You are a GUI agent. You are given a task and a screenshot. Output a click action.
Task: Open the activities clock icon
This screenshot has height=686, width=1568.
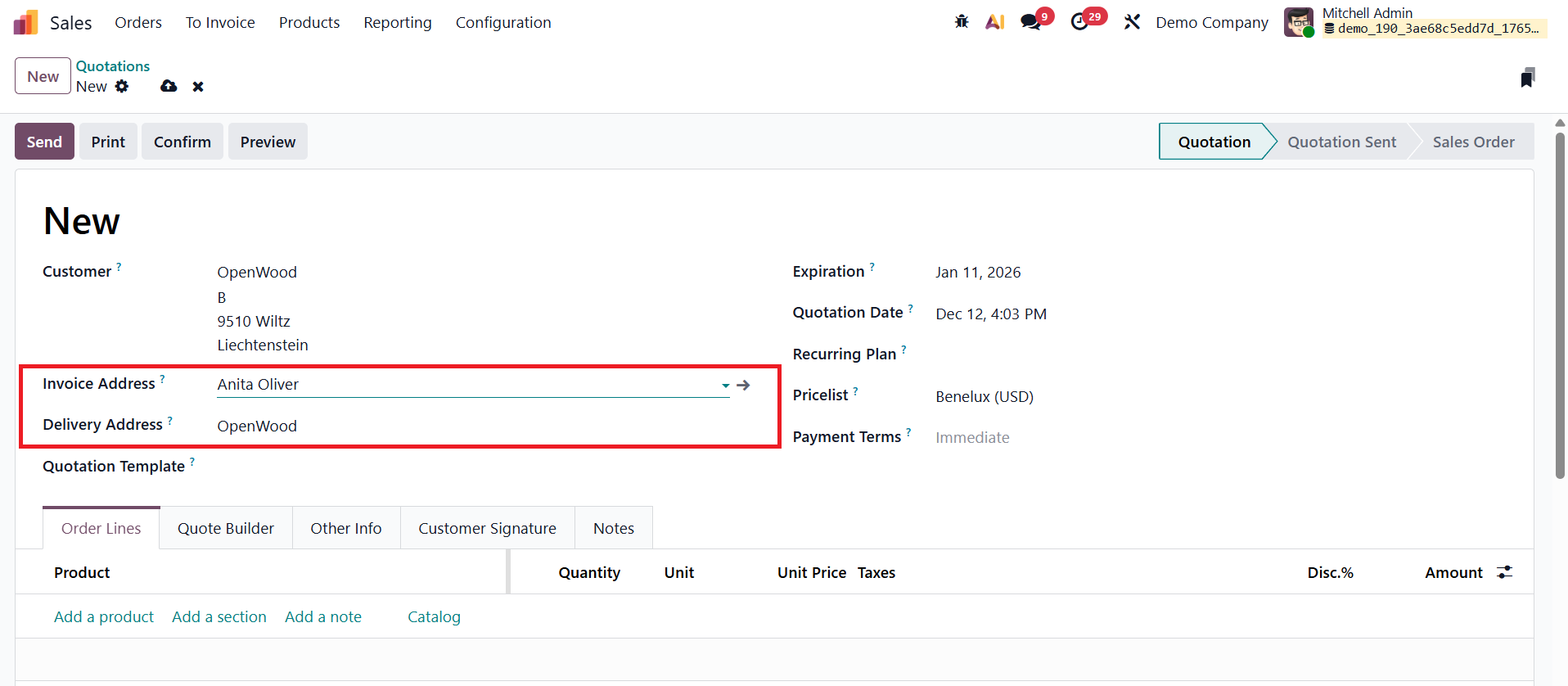[x=1079, y=22]
